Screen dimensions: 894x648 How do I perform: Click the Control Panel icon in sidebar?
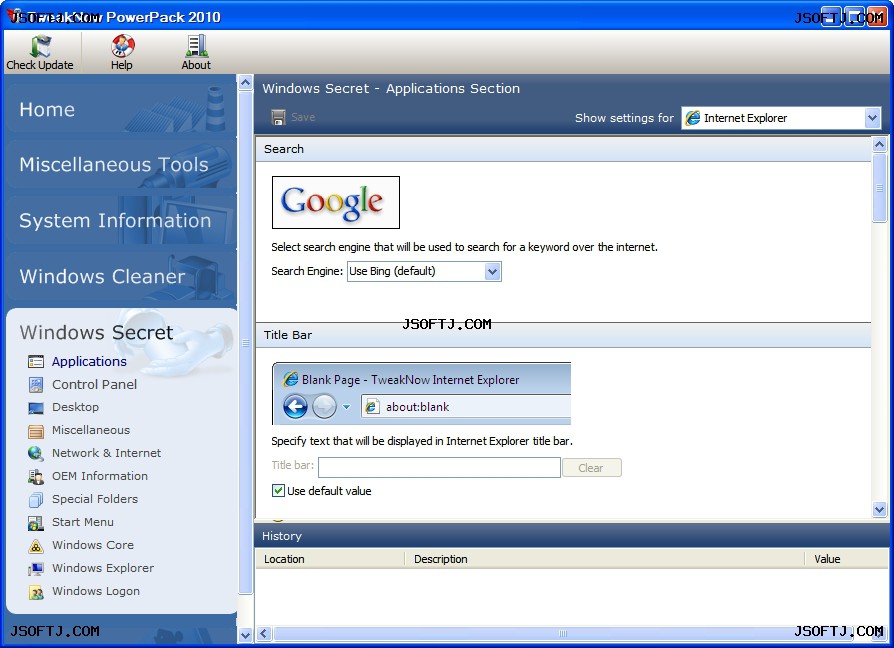coord(36,385)
